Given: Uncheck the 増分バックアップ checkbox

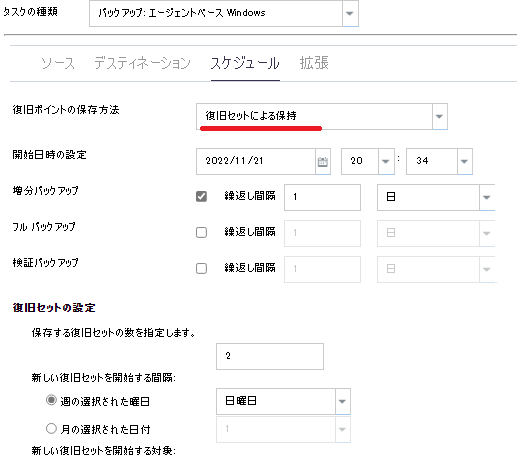Looking at the screenshot, I should tap(201, 196).
